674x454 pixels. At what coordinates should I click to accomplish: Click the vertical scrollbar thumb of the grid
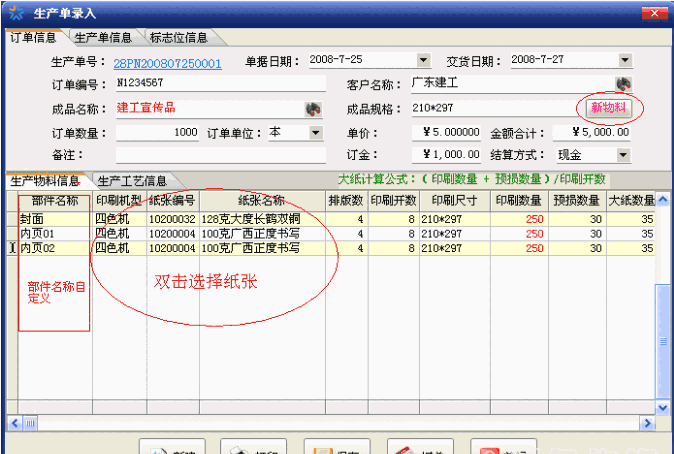[663, 341]
